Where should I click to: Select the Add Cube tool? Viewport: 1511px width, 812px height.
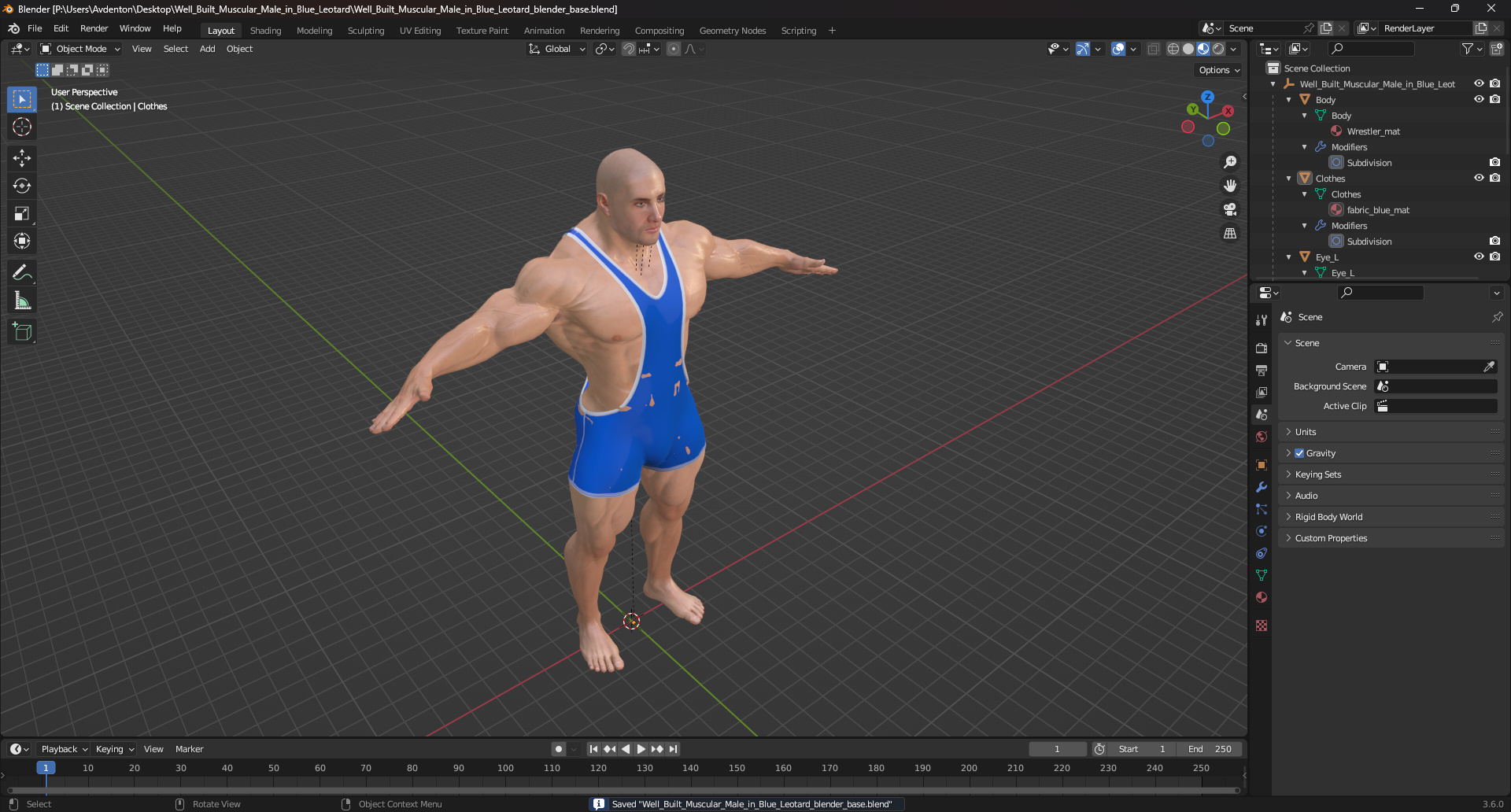[22, 332]
